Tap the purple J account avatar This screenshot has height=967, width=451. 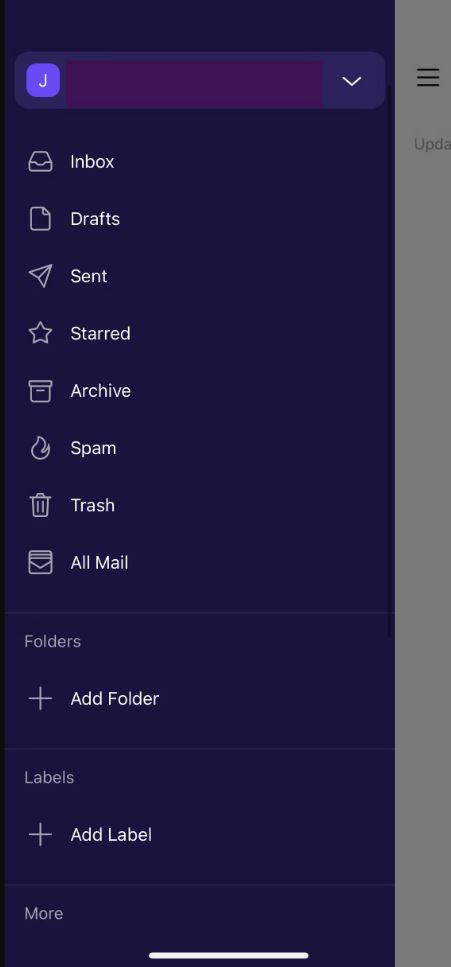click(x=43, y=80)
